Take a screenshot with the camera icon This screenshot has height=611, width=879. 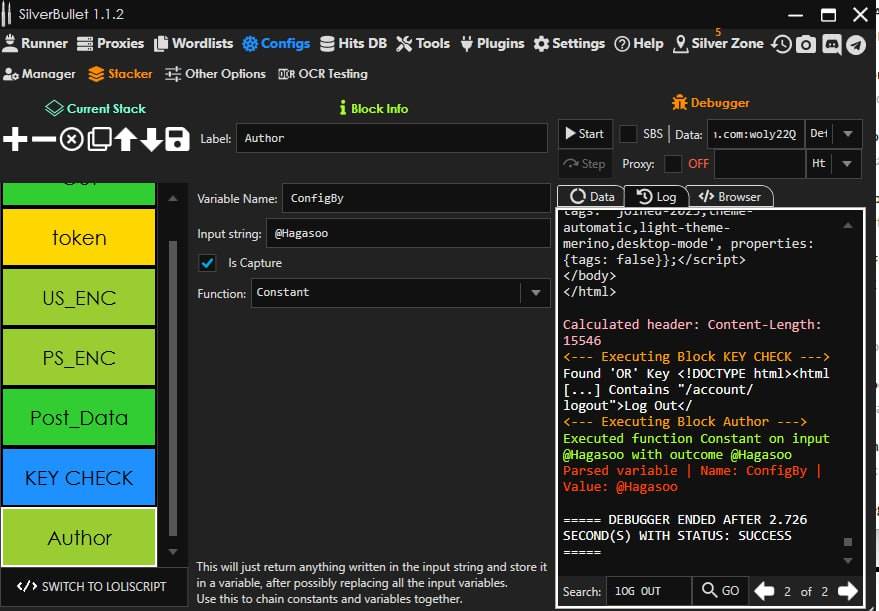tap(806, 44)
